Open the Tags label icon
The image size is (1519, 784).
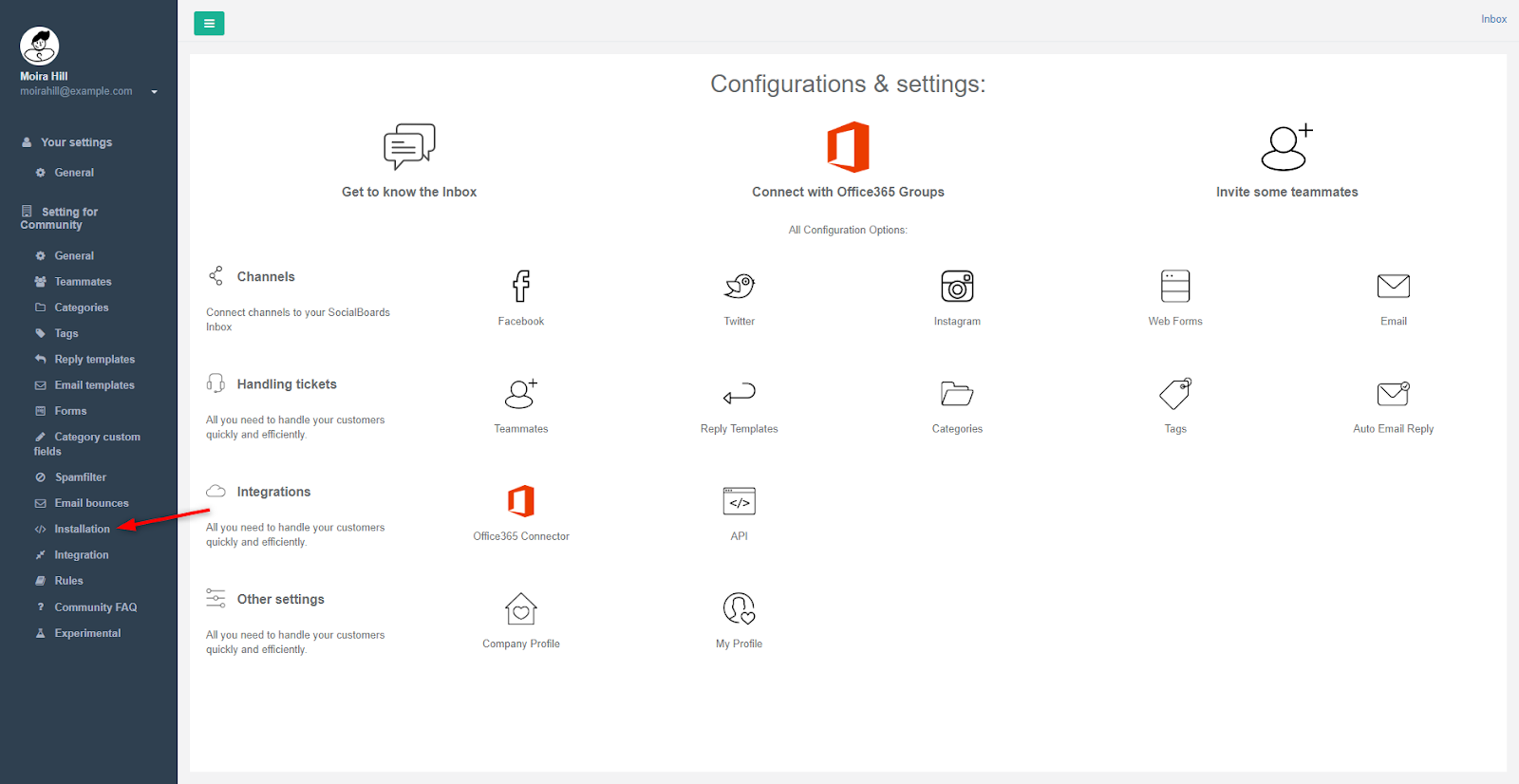(1175, 393)
